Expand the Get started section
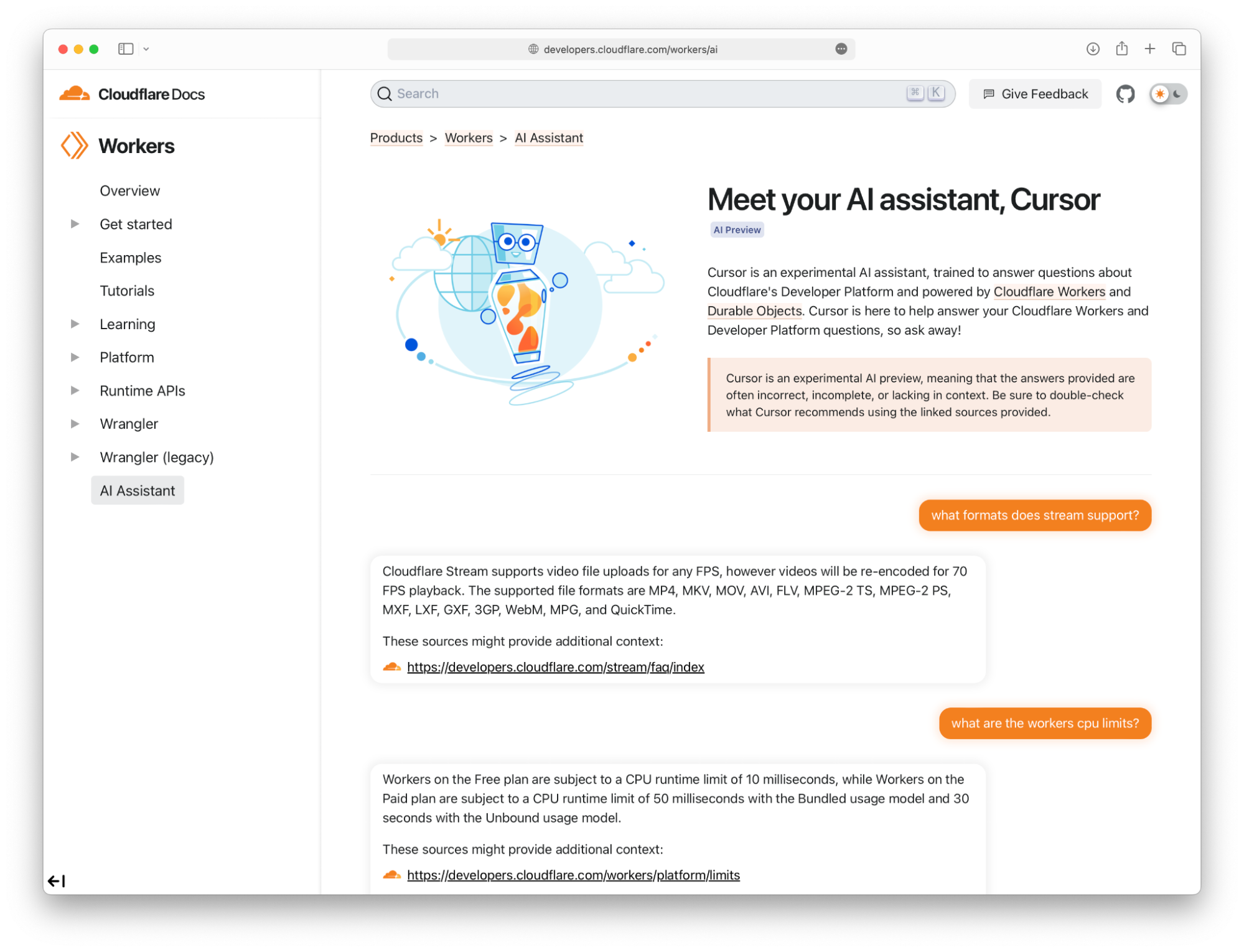 75,224
